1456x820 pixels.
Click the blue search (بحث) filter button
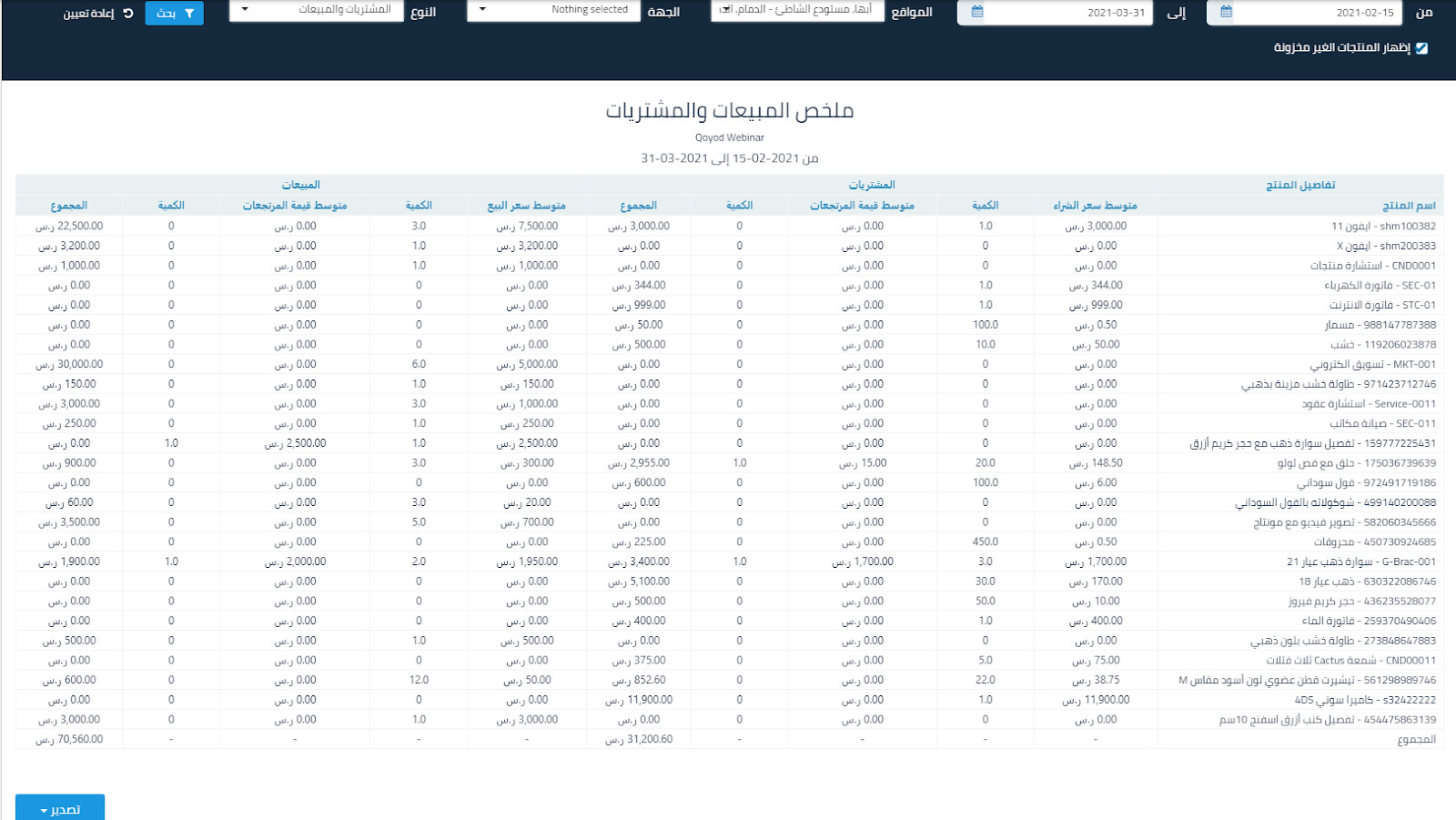(x=174, y=14)
